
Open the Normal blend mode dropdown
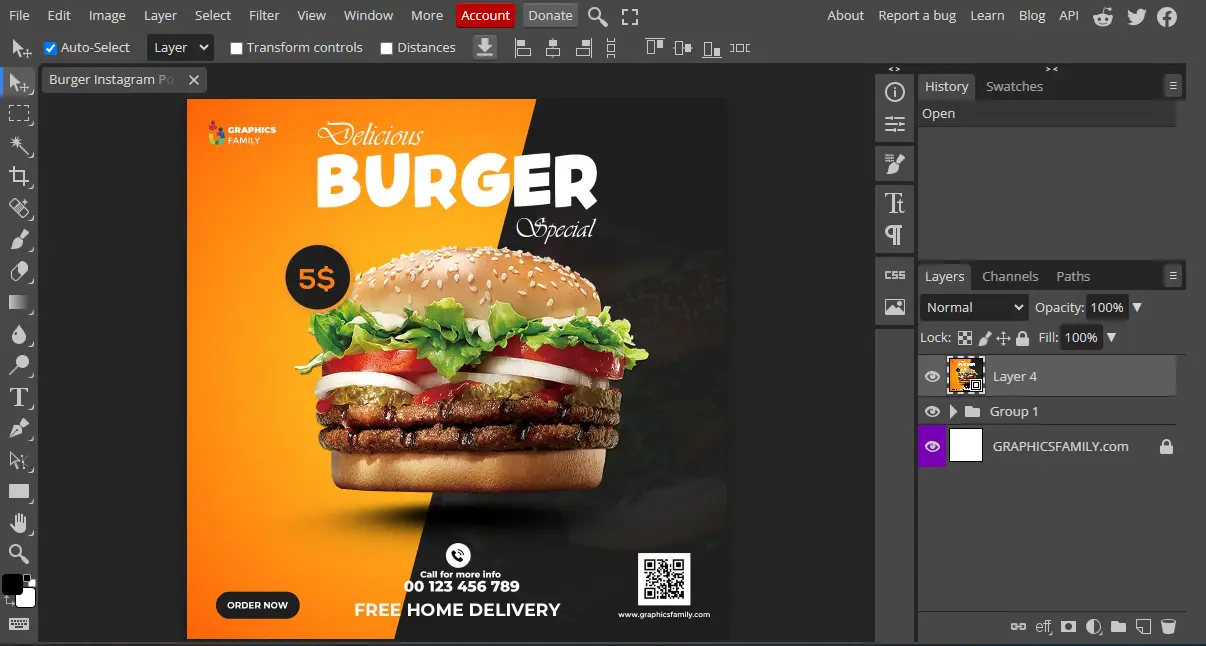tap(975, 307)
